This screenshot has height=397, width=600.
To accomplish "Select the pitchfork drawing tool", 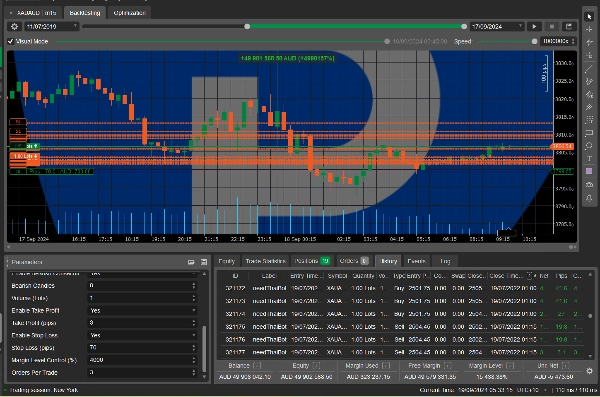I will (x=589, y=82).
